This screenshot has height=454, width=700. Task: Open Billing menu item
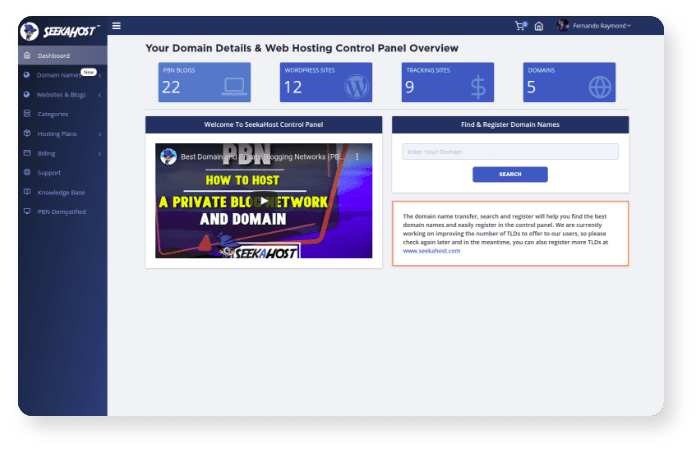tap(62, 153)
